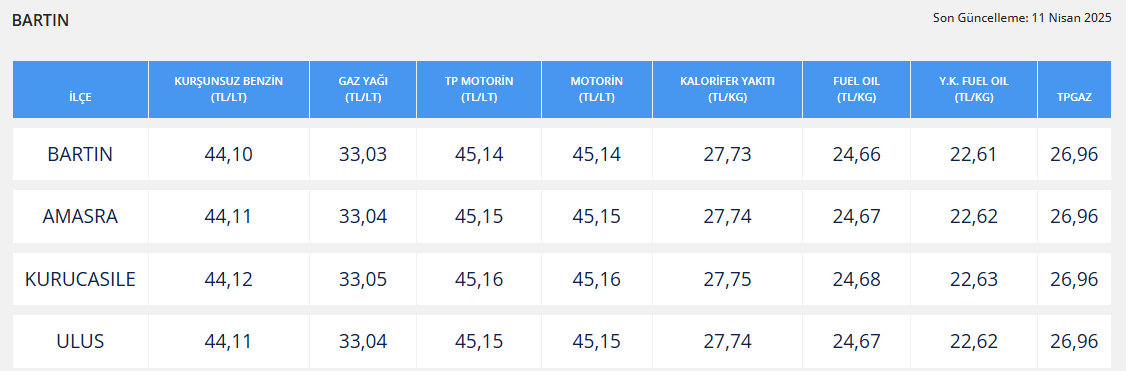Select the KALORİFER YAKITI header
The image size is (1126, 371).
pos(727,90)
